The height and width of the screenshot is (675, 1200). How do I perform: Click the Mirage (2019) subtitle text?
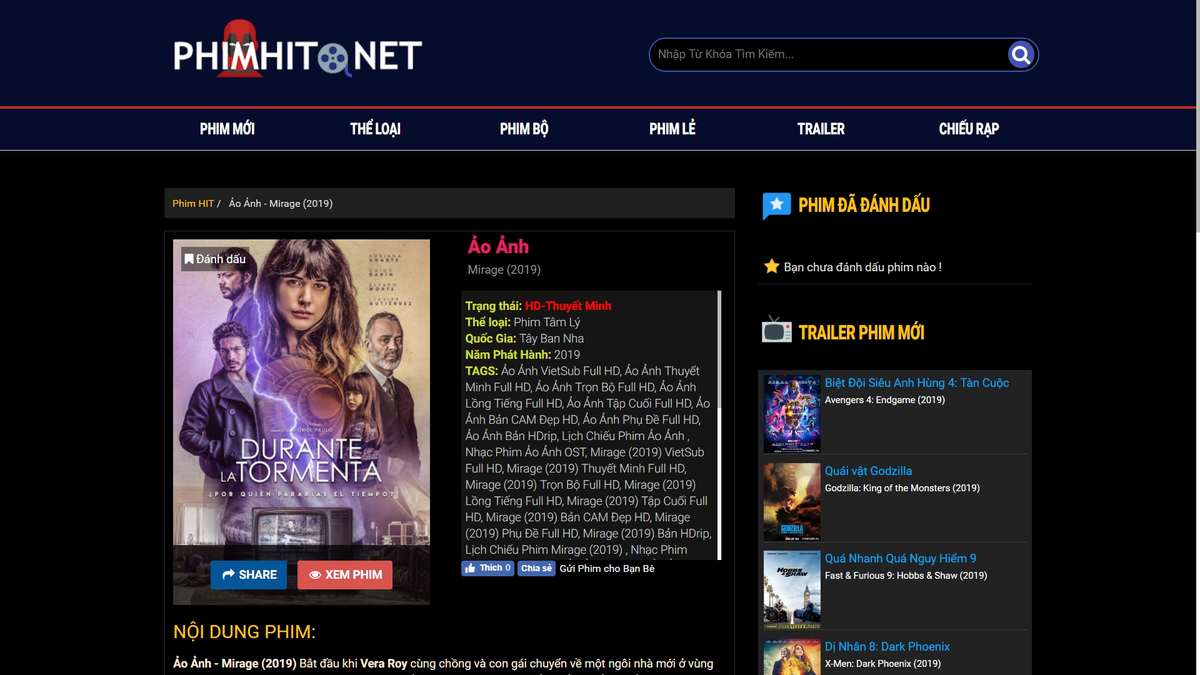pyautogui.click(x=504, y=270)
